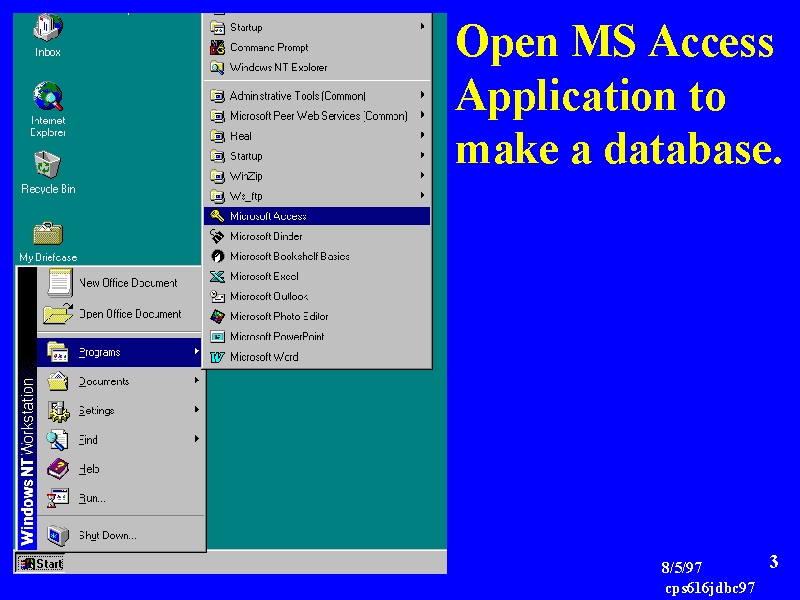Image resolution: width=800 pixels, height=600 pixels.
Task: Expand the Find submenu arrow
Action: click(196, 438)
